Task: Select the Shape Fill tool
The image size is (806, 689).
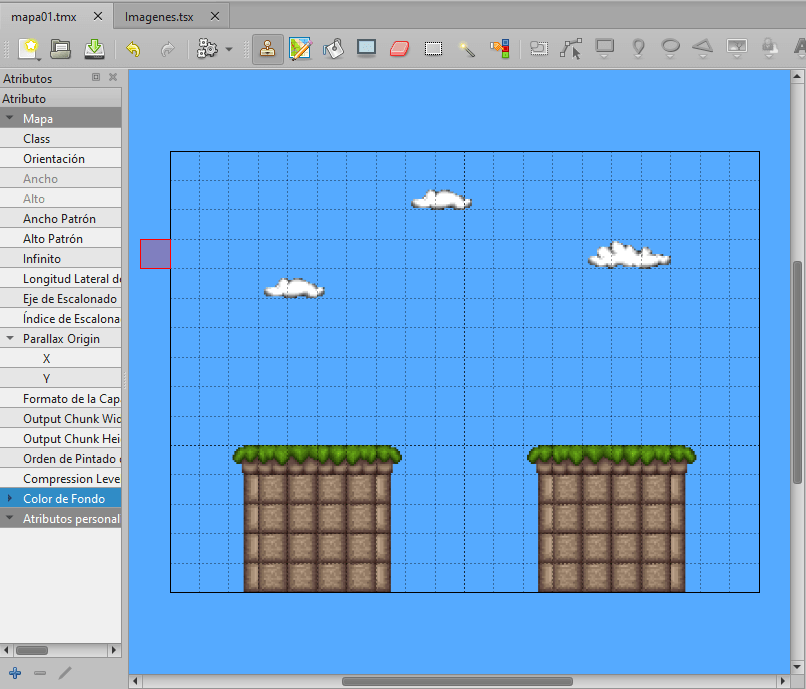Action: point(366,48)
